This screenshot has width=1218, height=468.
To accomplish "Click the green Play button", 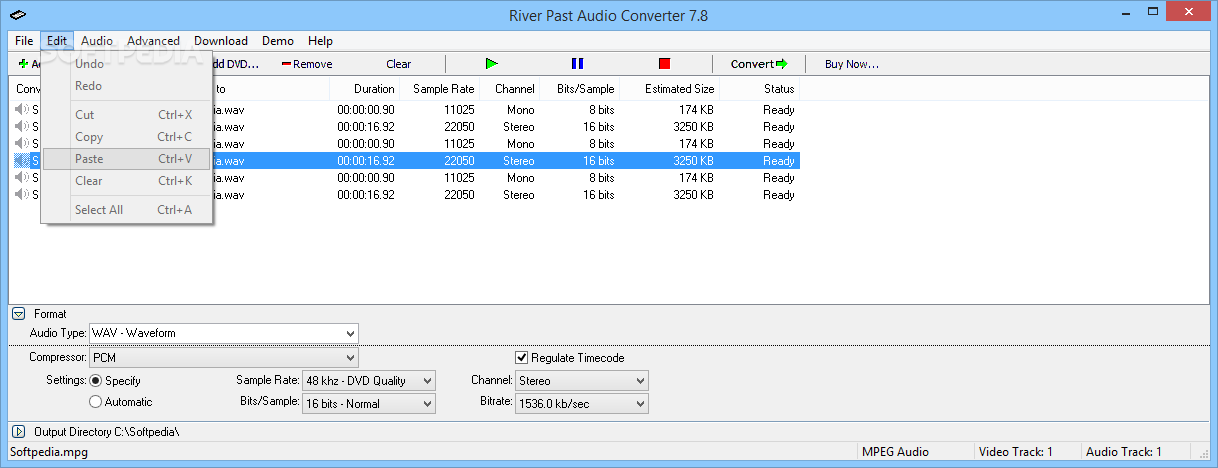I will (491, 64).
